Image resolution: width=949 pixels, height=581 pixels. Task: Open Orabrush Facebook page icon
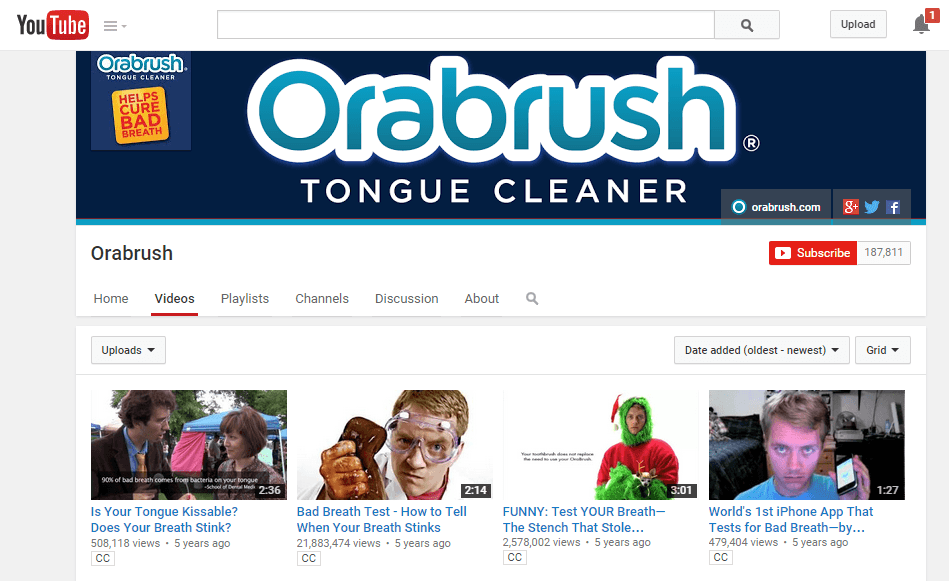893,207
